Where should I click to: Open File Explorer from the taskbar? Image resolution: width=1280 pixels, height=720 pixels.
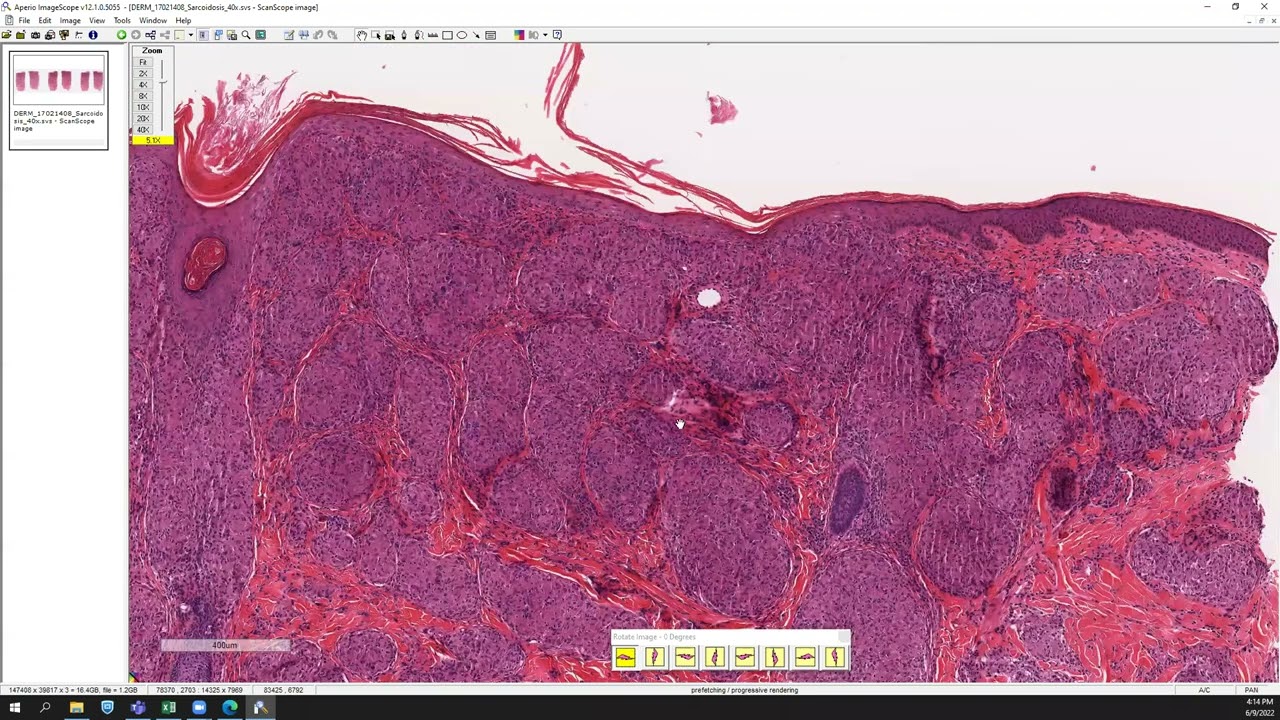point(76,708)
